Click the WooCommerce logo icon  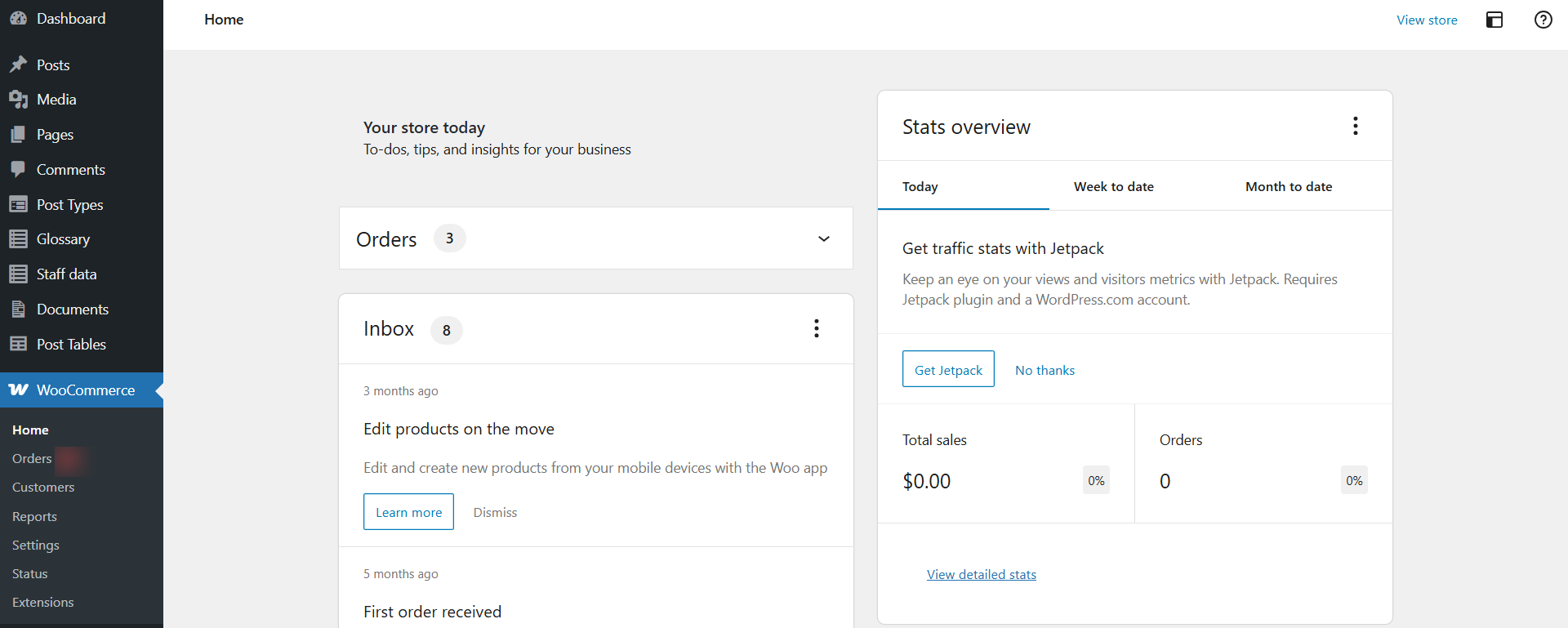tap(18, 390)
